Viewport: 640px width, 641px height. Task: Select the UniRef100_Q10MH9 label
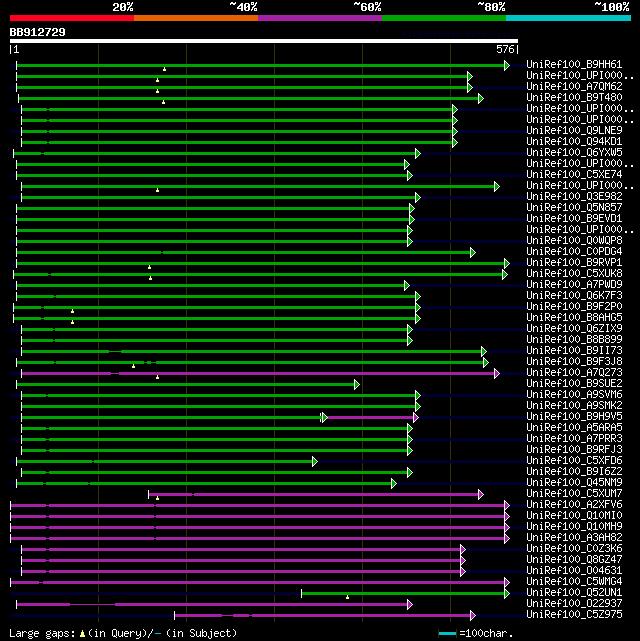(x=574, y=526)
